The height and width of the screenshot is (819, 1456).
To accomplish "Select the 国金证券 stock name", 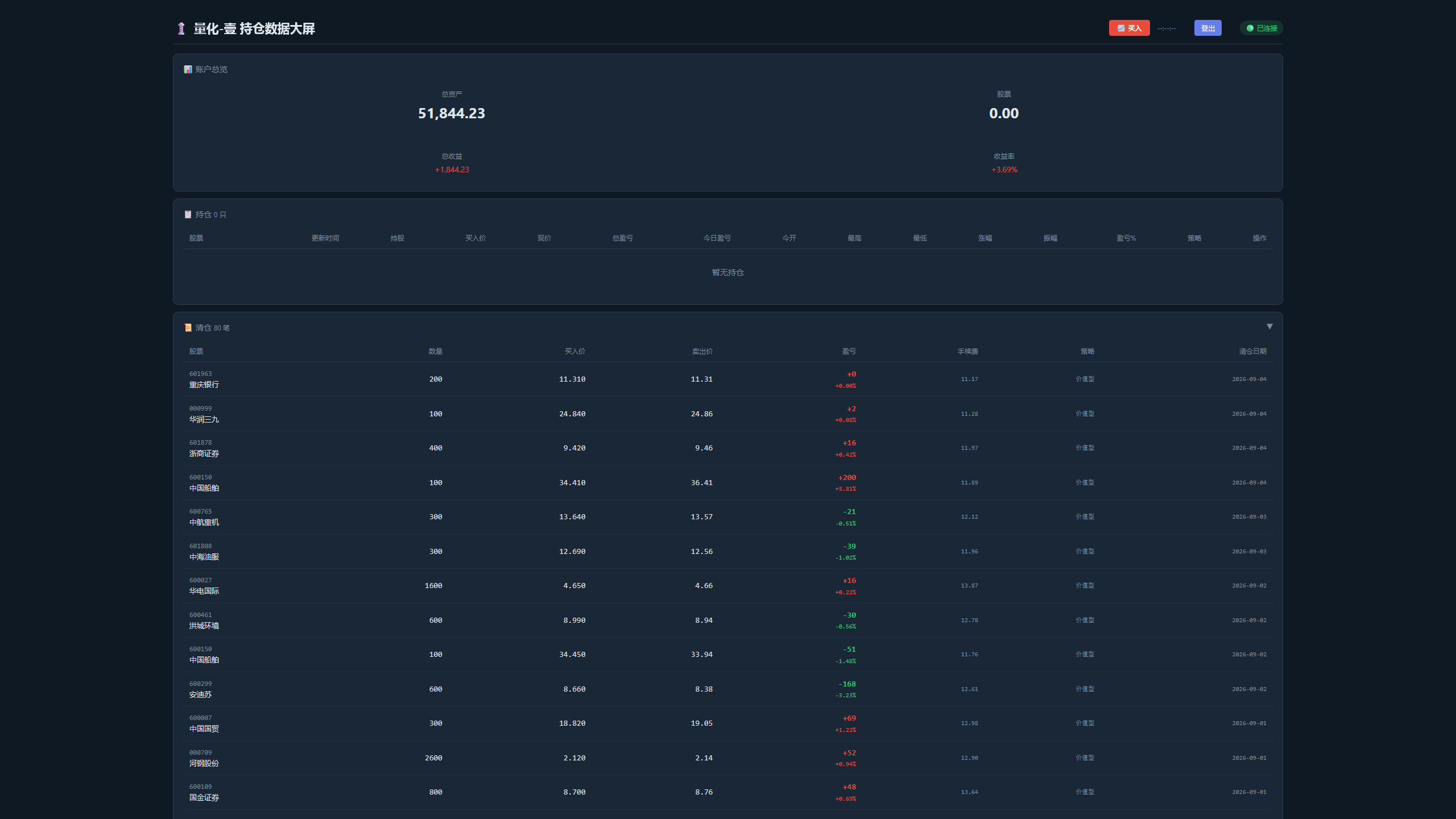I will 204,797.
